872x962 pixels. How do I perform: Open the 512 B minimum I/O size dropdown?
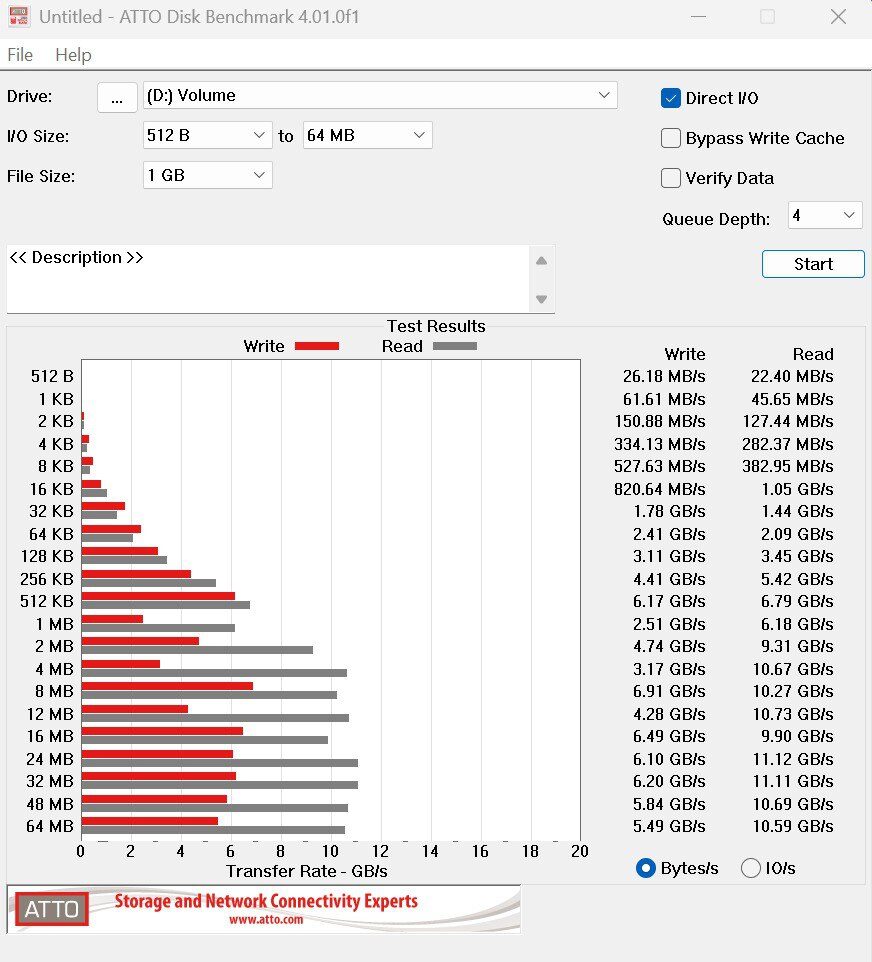coord(208,135)
